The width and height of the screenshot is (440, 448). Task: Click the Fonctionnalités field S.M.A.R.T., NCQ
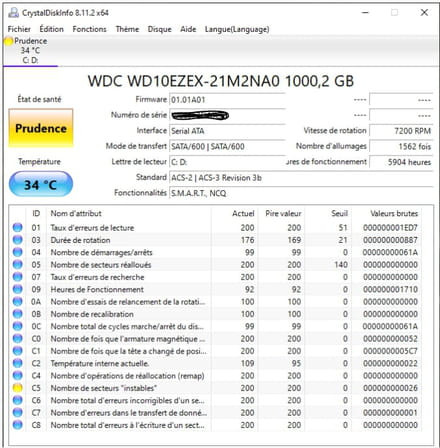(x=301, y=193)
